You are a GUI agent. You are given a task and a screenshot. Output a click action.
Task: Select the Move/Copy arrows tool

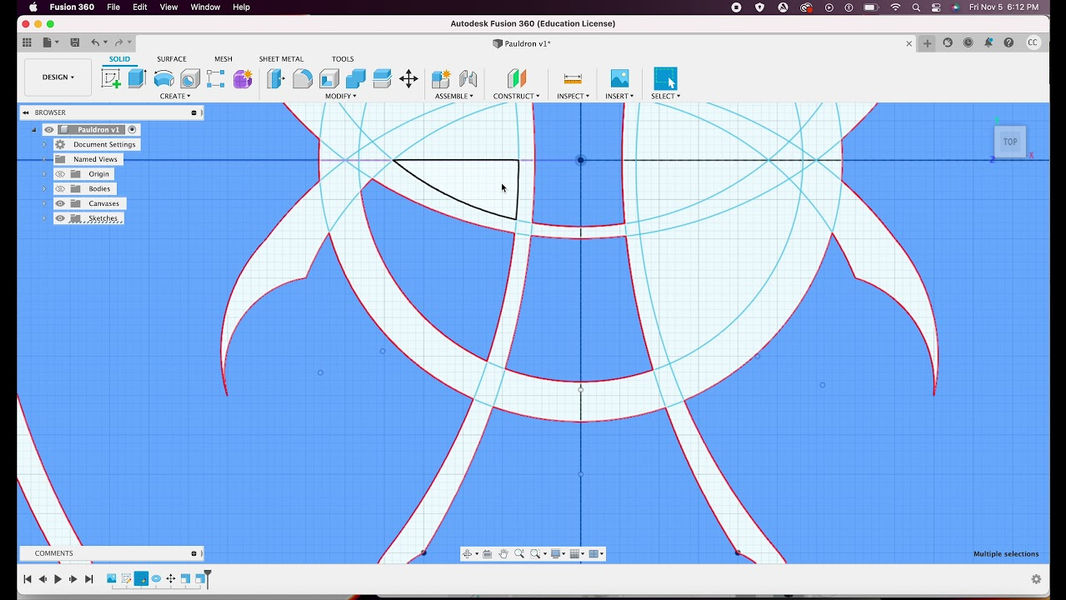click(x=408, y=79)
